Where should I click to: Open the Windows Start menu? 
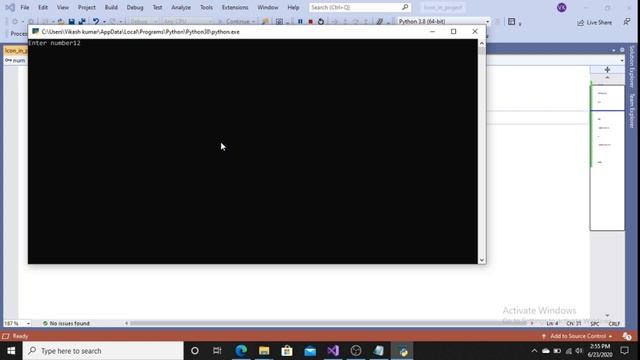pos(11,351)
